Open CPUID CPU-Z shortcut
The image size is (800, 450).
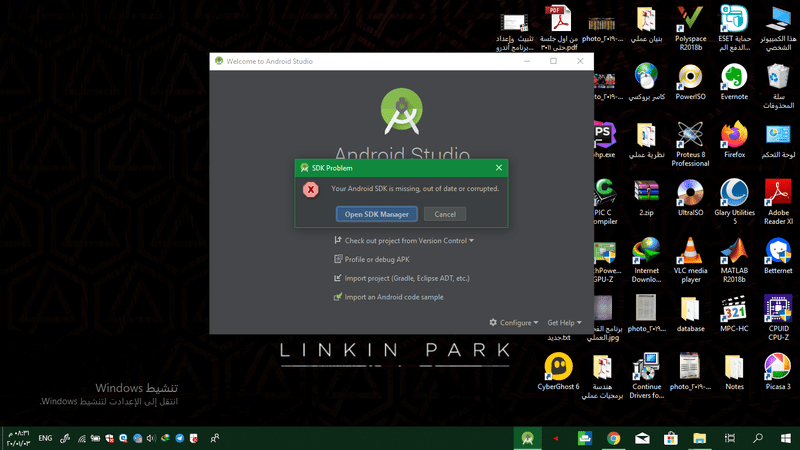click(778, 318)
